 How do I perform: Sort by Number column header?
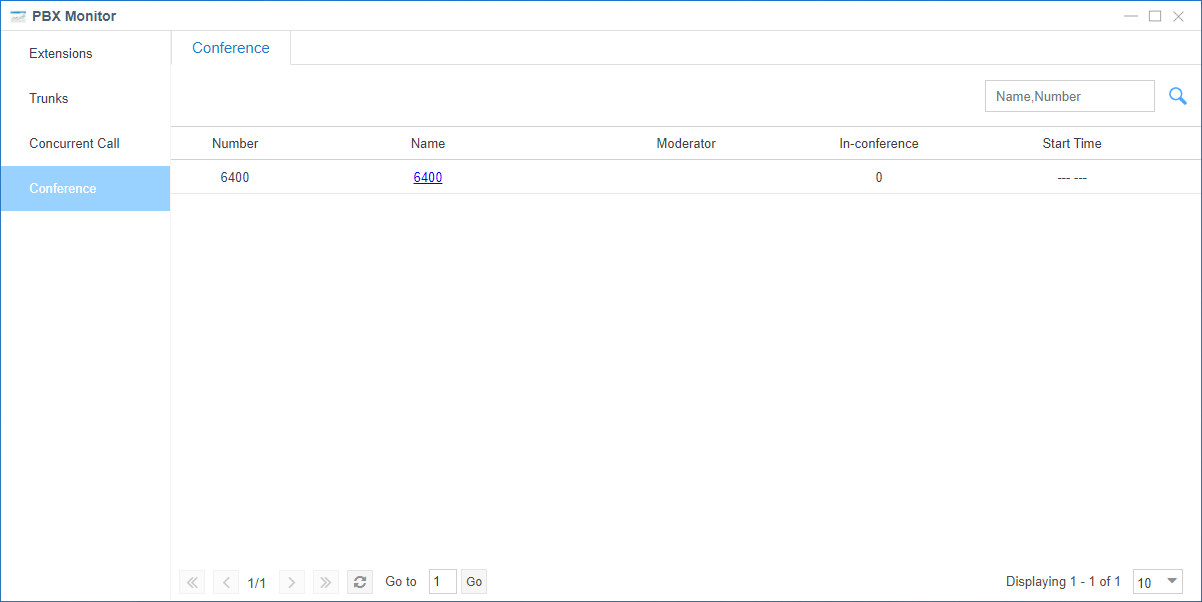point(235,144)
